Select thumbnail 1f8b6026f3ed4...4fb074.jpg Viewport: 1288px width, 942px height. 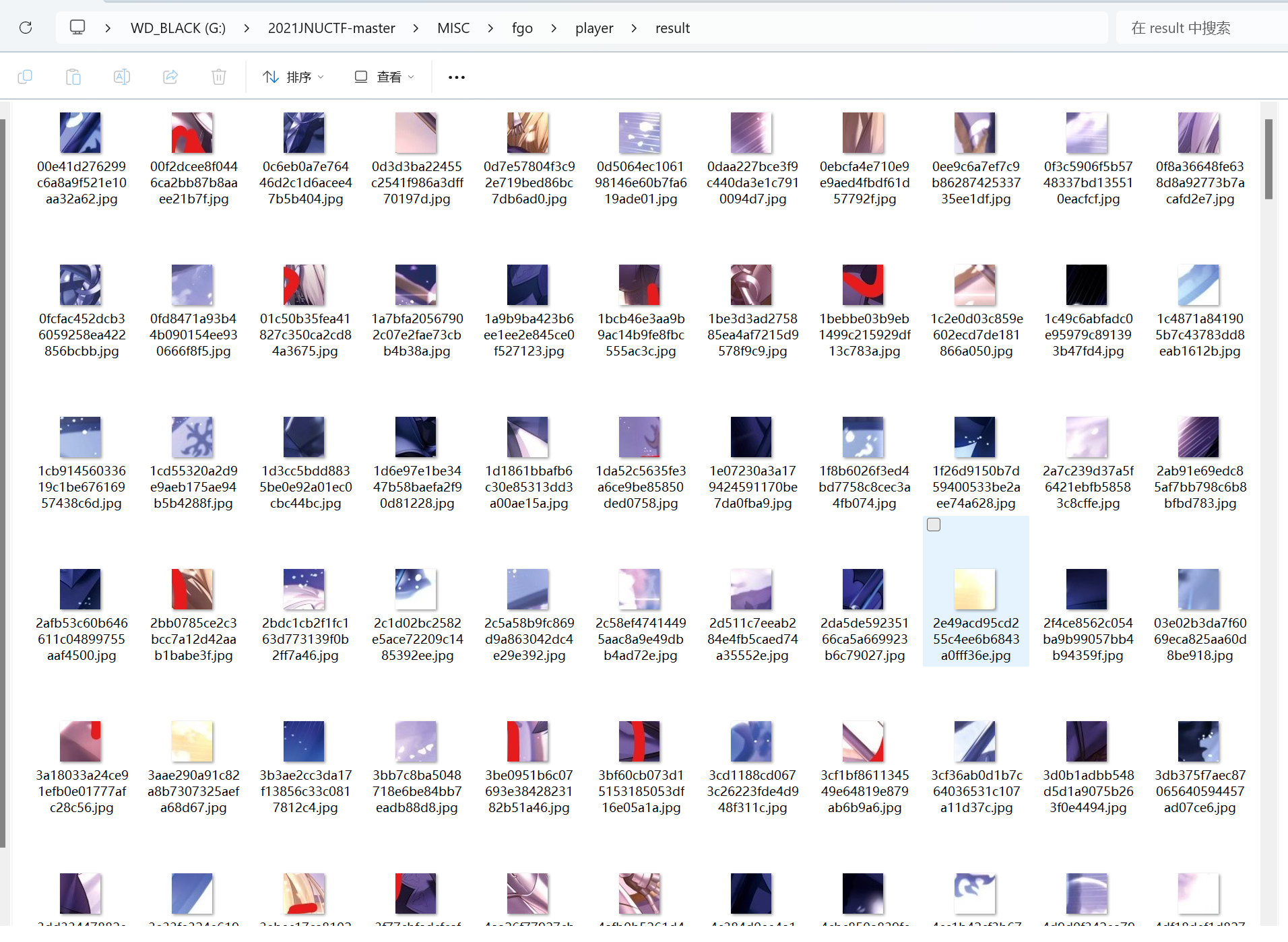pos(863,437)
